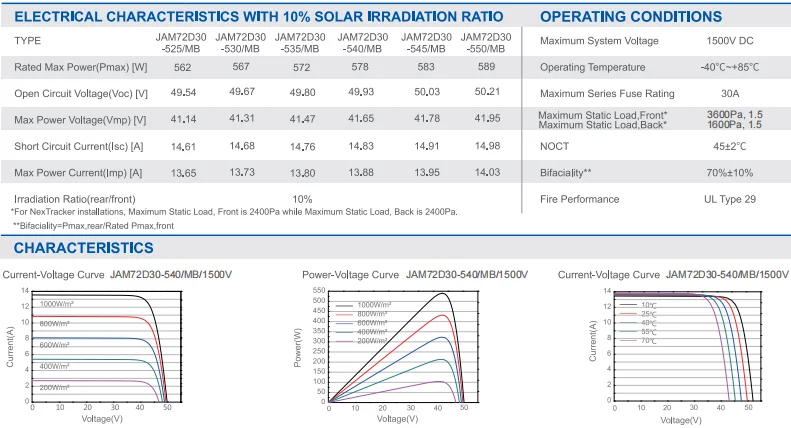791x428 pixels.
Task: Click the 'Bifaciality**' label
Action: click(566, 173)
